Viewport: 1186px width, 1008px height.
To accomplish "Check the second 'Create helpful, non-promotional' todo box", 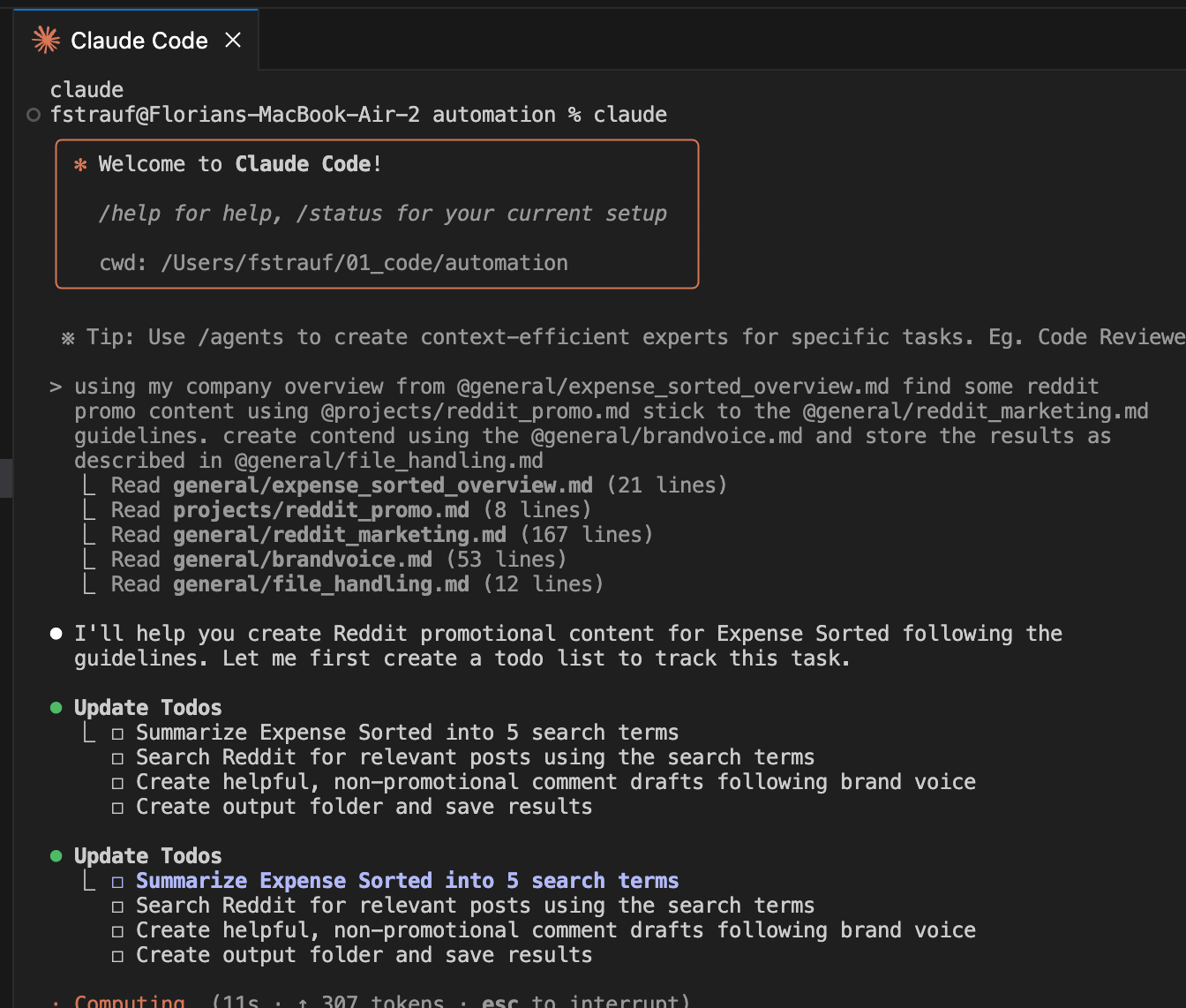I will tap(117, 931).
